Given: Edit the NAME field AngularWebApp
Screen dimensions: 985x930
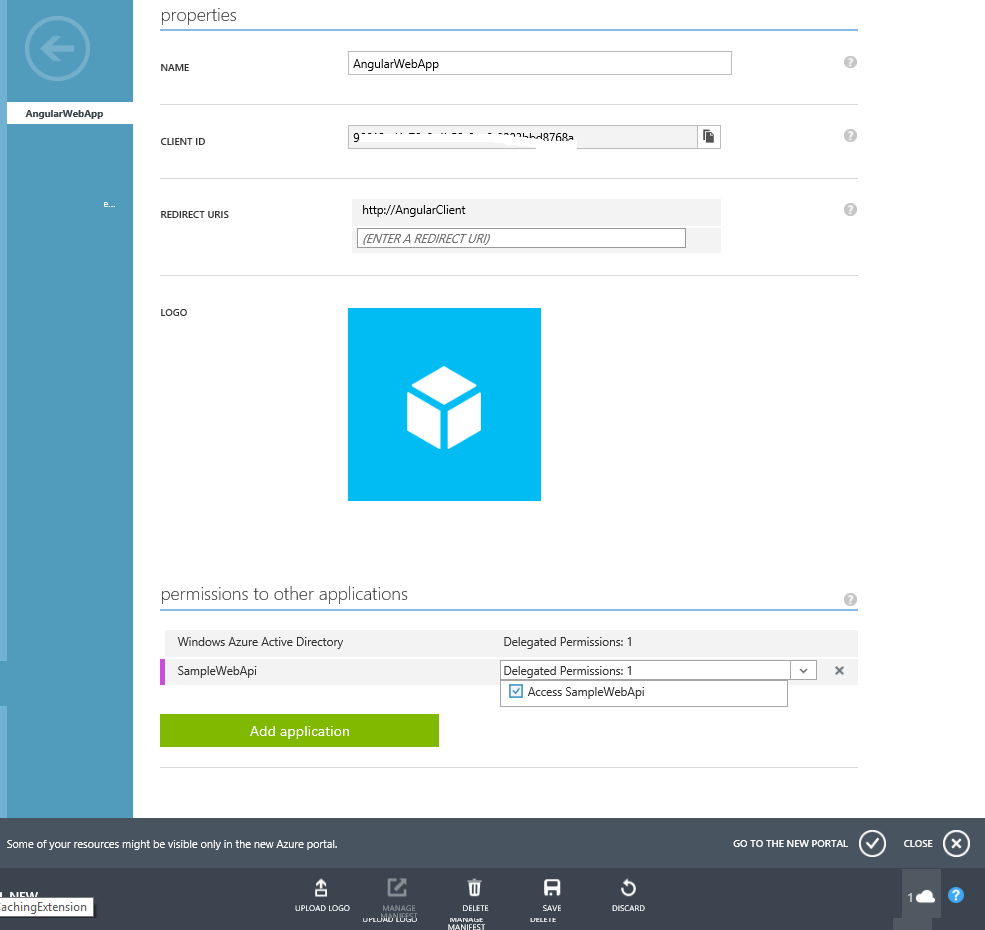Looking at the screenshot, I should (x=540, y=63).
